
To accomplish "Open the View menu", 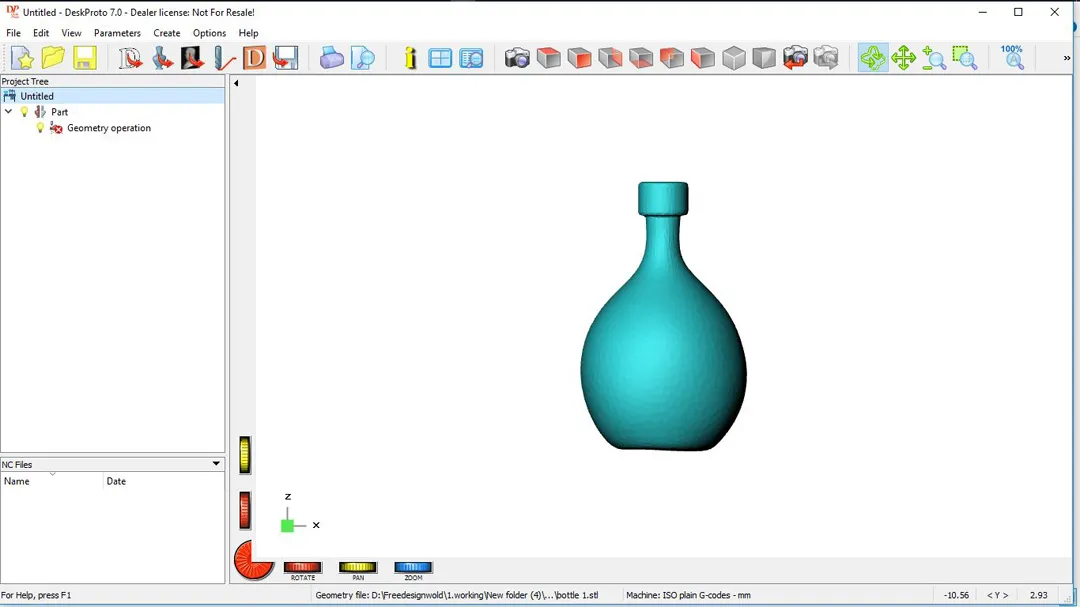I will click(71, 33).
